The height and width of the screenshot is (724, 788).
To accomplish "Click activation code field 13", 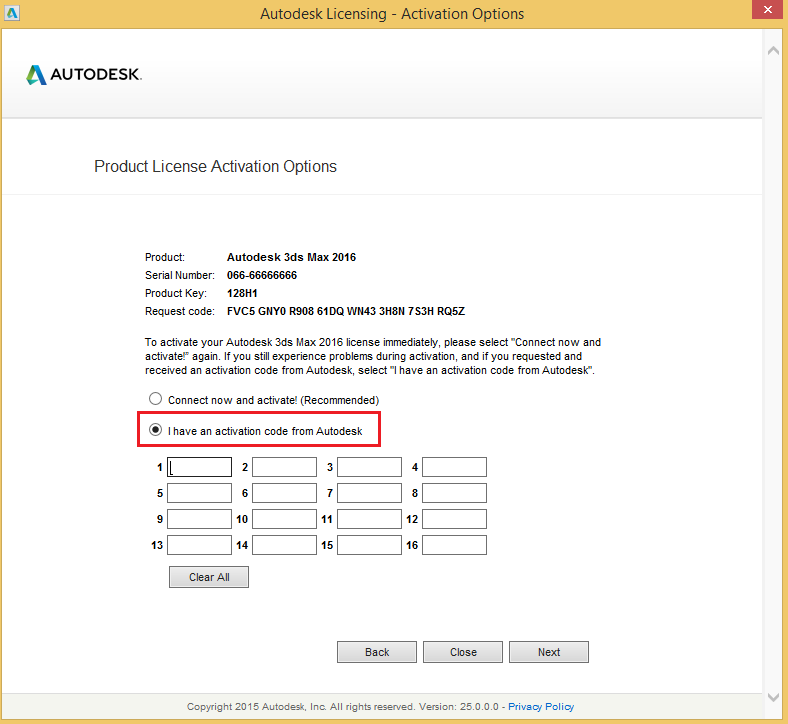I will tap(200, 545).
